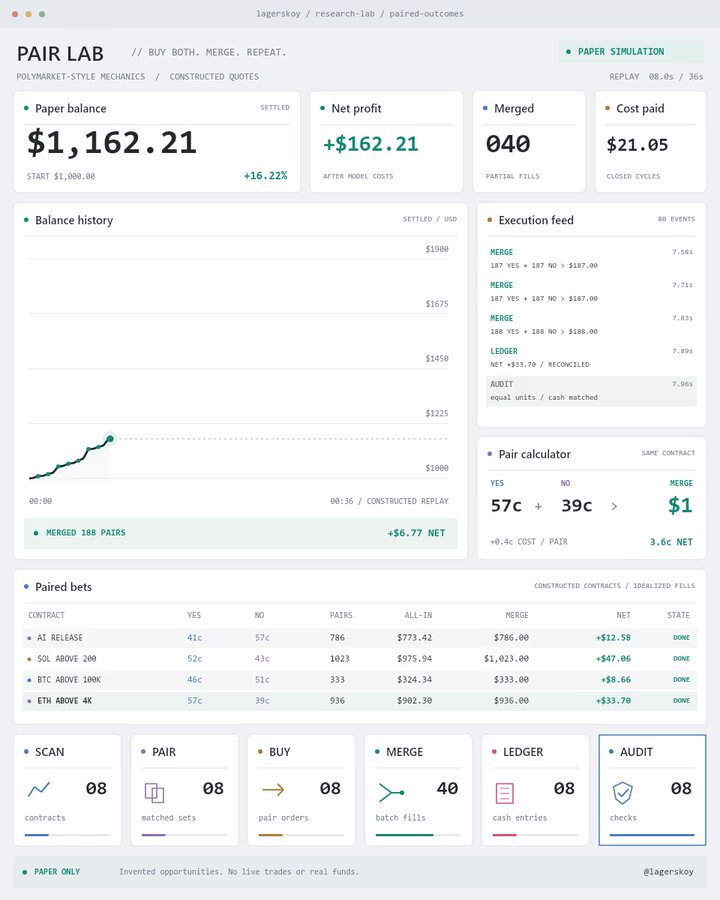Image resolution: width=720 pixels, height=900 pixels.
Task: Select the BUY pipeline card title
Action: tap(280, 752)
